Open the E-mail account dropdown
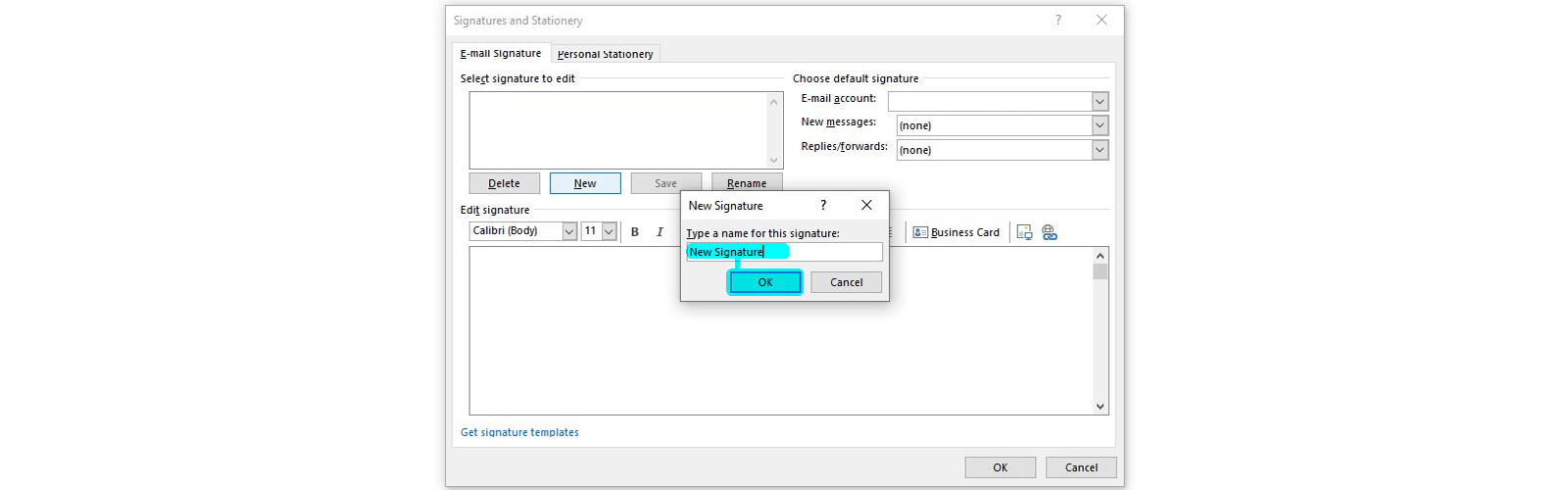Image resolution: width=1568 pixels, height=490 pixels. [x=1100, y=102]
